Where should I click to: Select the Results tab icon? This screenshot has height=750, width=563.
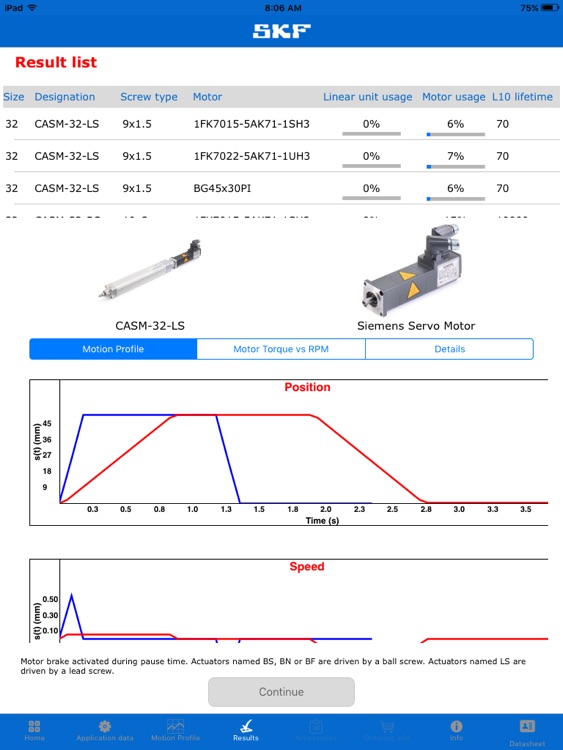pos(246,727)
